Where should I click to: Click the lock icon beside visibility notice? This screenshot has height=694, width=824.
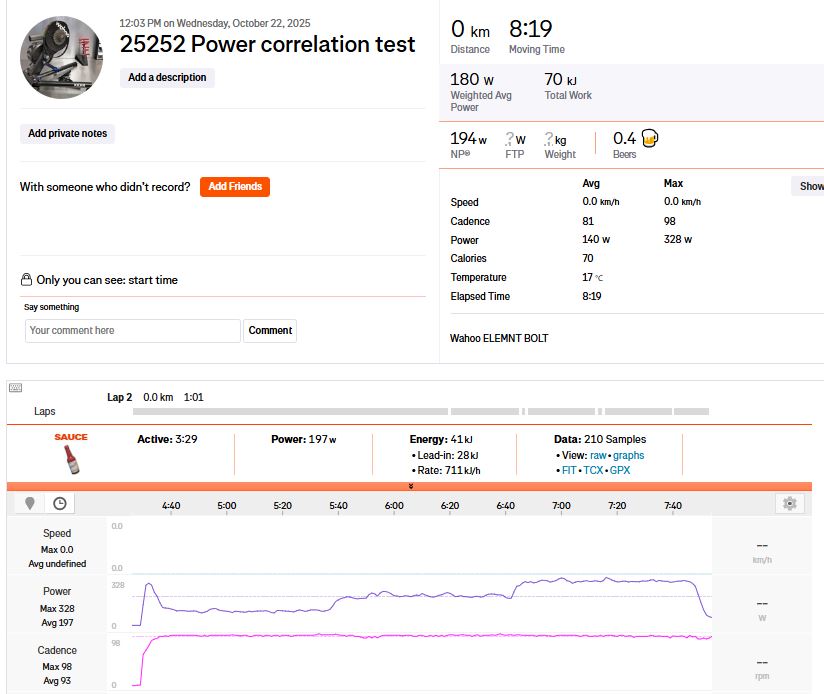(x=26, y=279)
